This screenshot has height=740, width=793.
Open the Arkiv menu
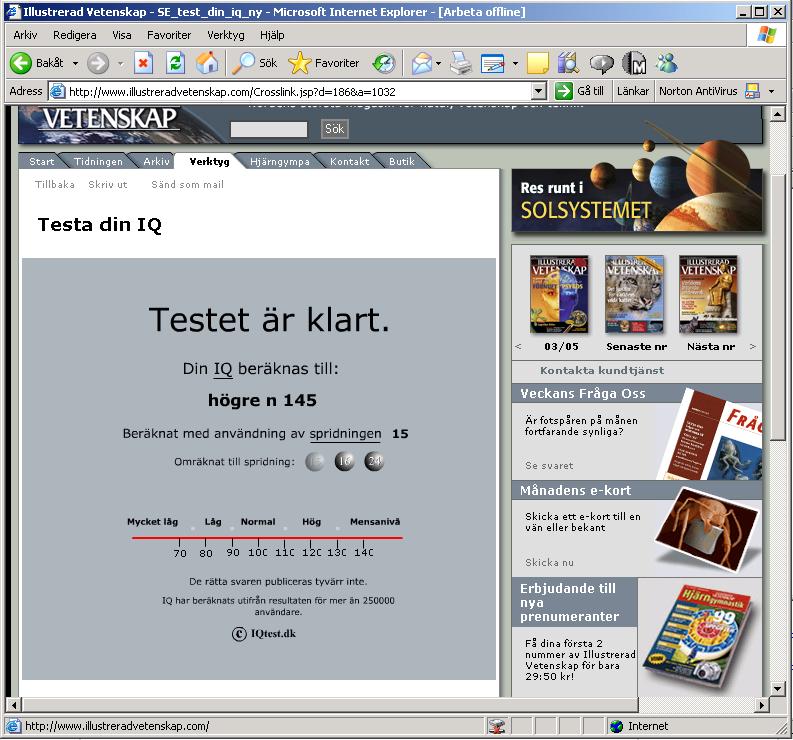coord(25,35)
